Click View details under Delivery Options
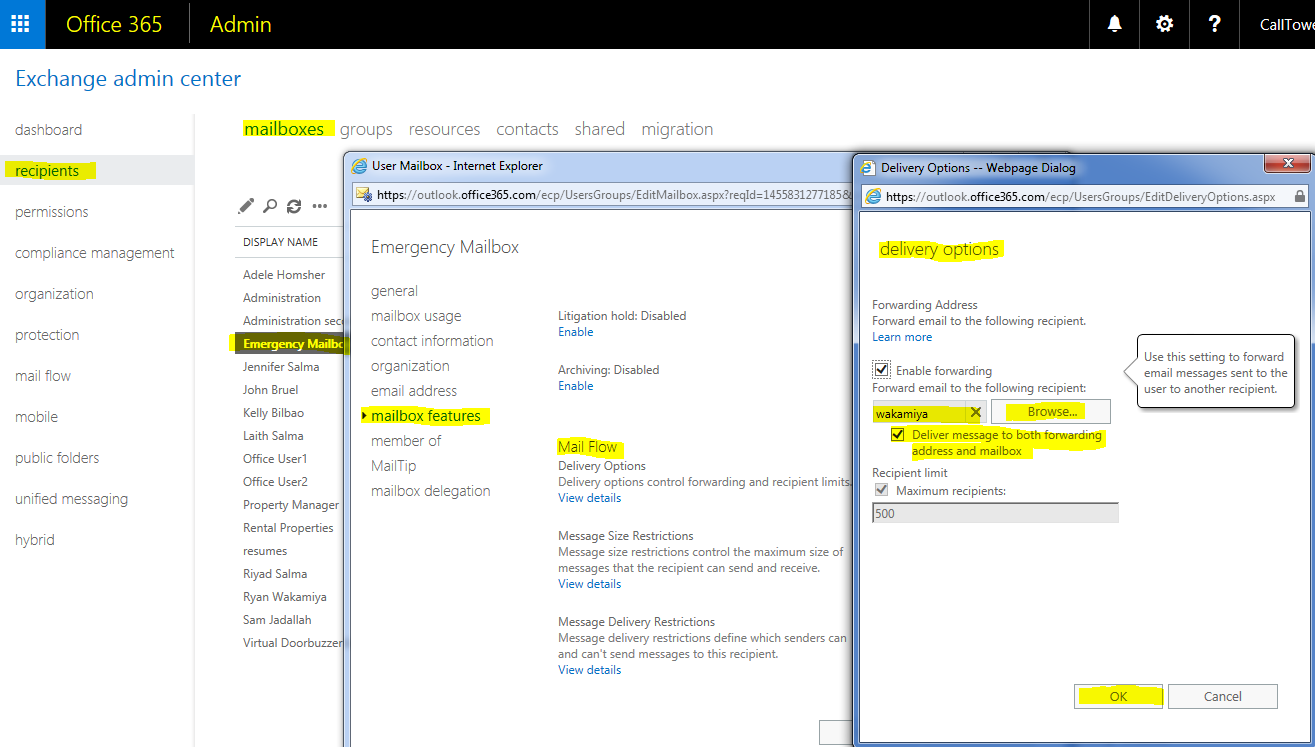Image resolution: width=1315 pixels, height=747 pixels. click(x=590, y=498)
